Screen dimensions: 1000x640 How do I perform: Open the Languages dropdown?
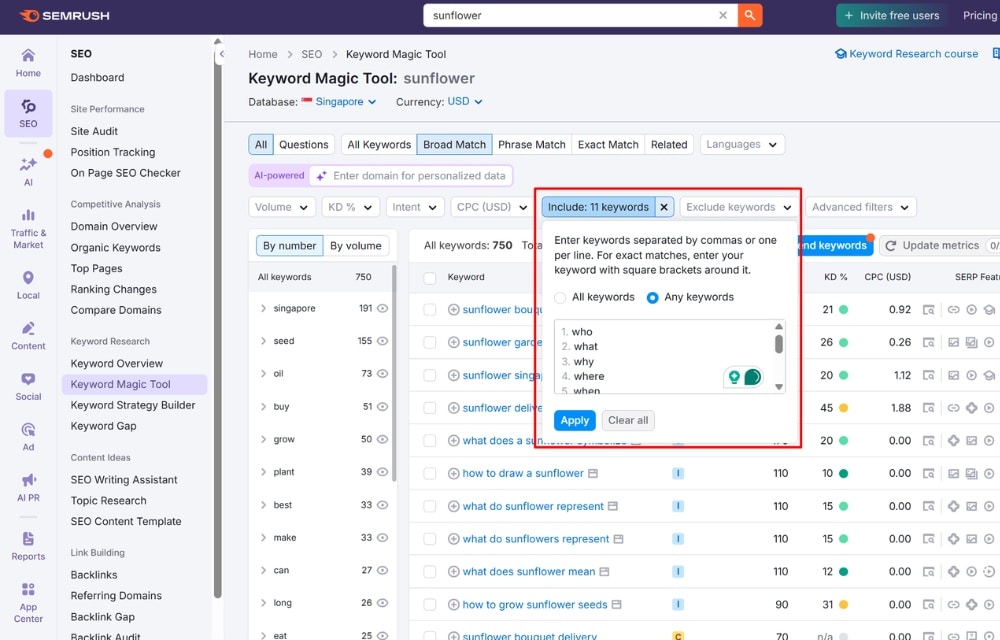click(742, 145)
